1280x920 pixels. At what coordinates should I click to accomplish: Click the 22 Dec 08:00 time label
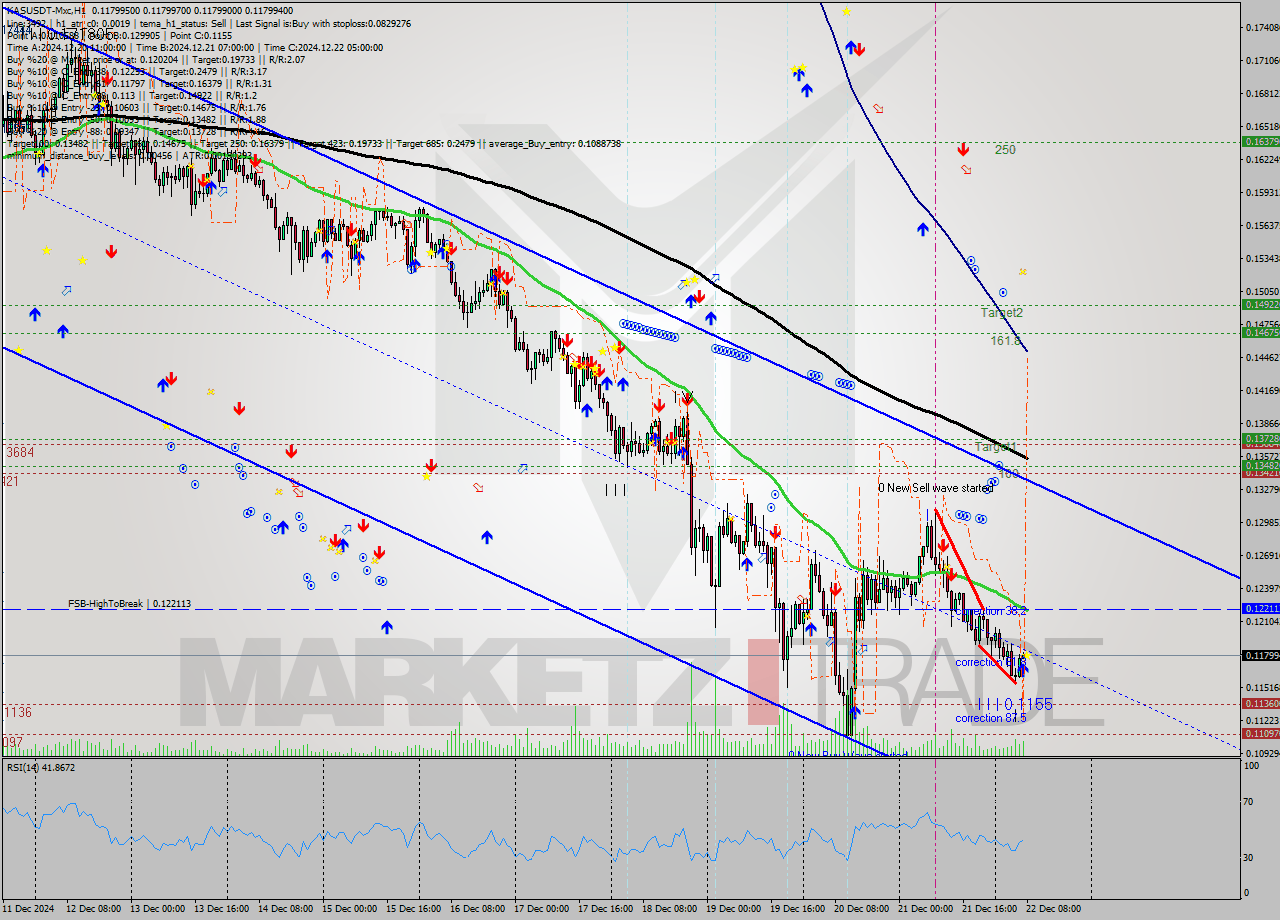point(1054,908)
